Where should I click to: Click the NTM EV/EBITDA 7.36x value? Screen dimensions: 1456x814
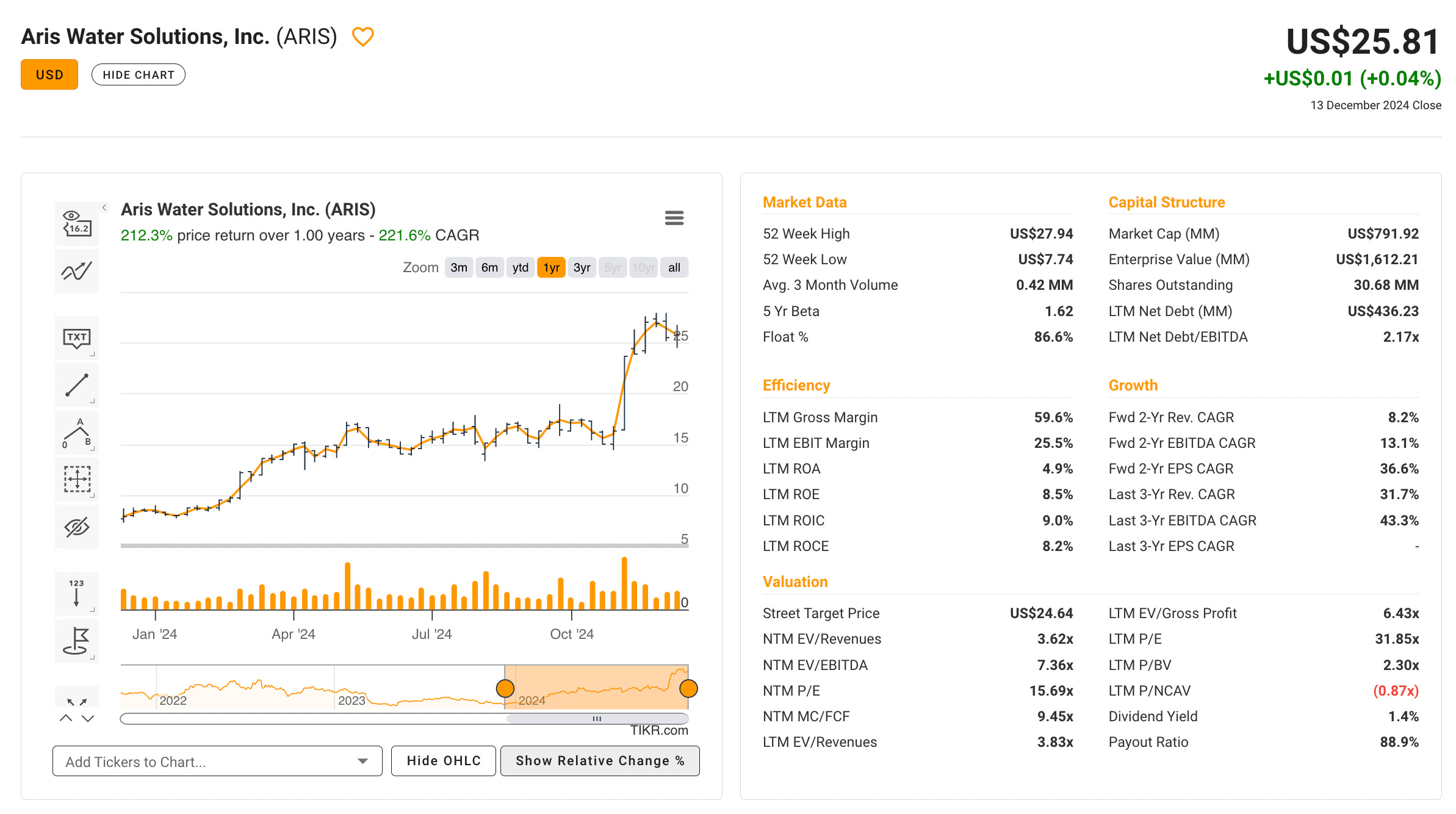[1055, 665]
